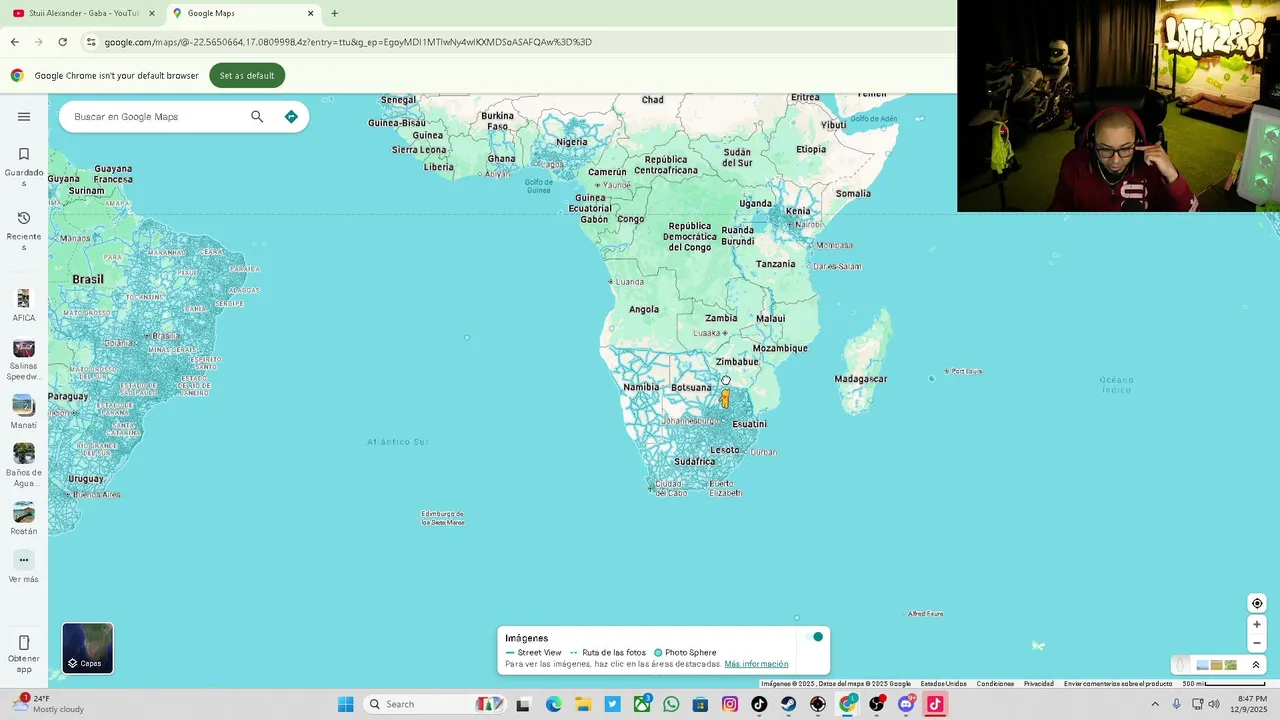
Task: Click the microphone icon in system tray
Action: coord(1176,704)
